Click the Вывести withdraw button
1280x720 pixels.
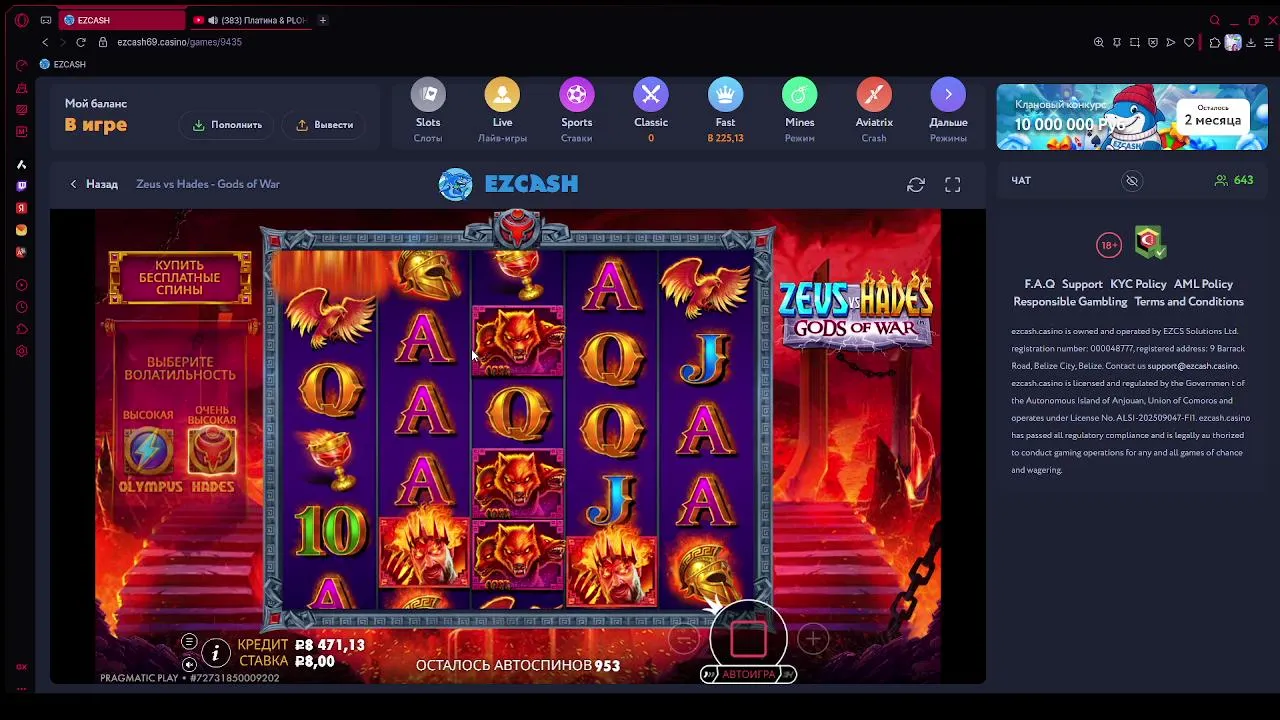tap(325, 125)
